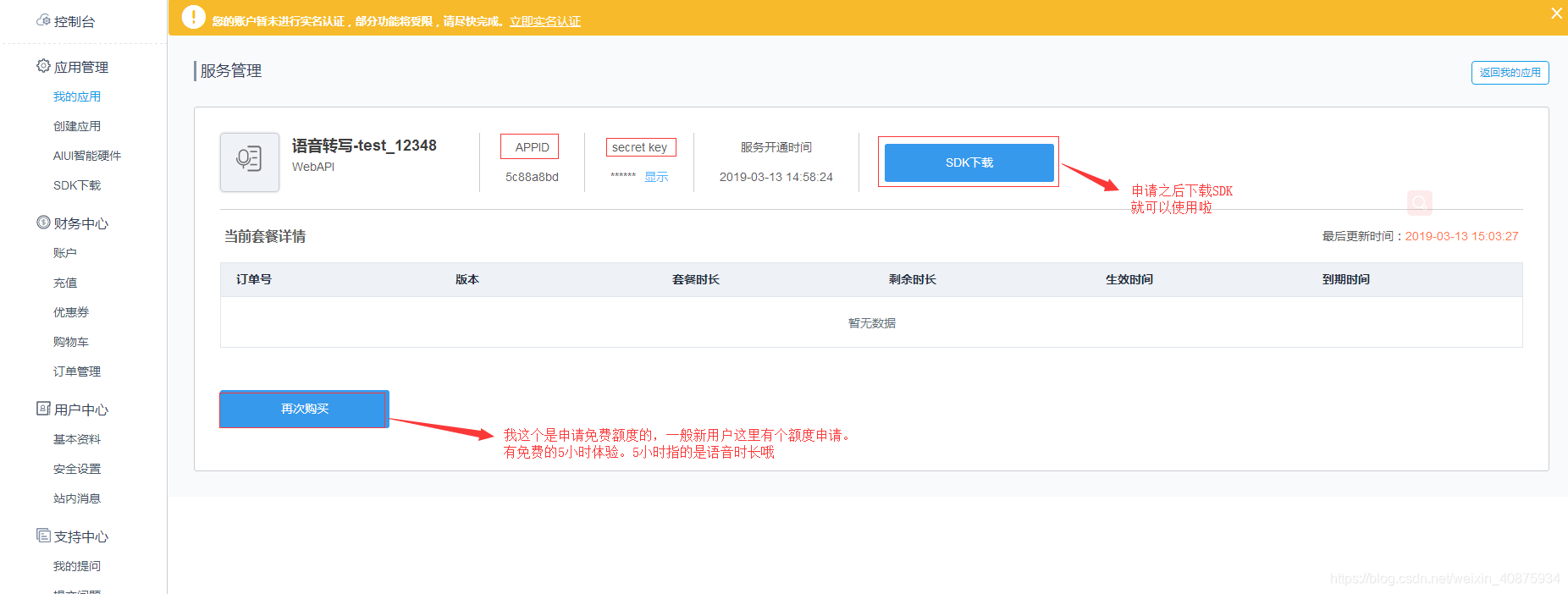Image resolution: width=1568 pixels, height=594 pixels.
Task: Open 订单管理 in sidebar
Action: click(x=77, y=371)
